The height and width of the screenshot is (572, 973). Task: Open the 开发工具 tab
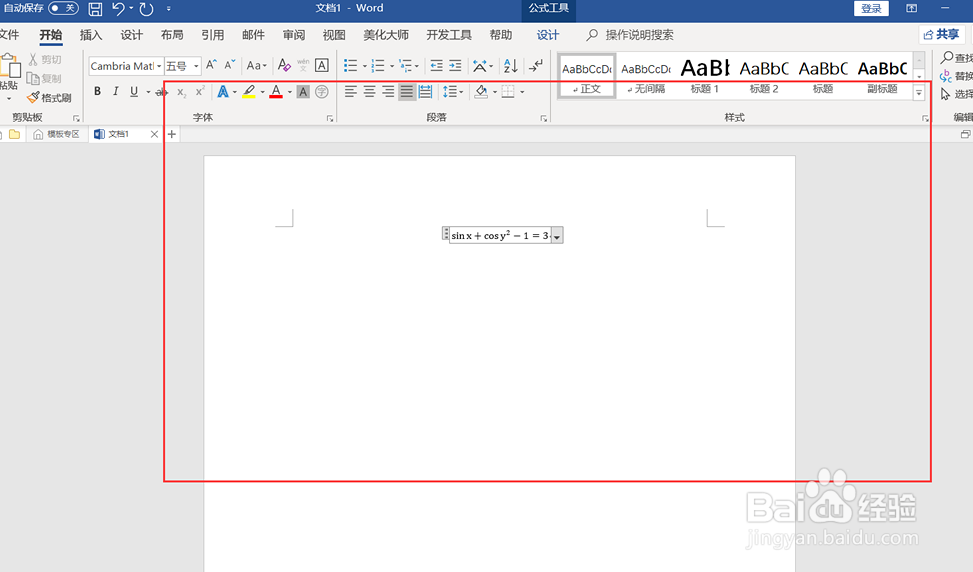(x=449, y=35)
